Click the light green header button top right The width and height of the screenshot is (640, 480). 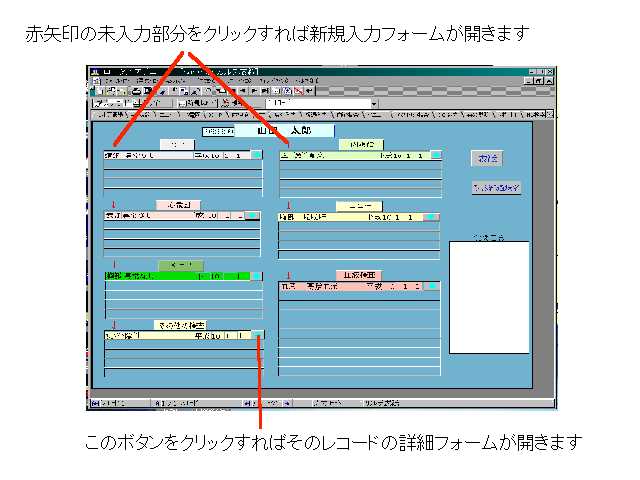(x=361, y=144)
